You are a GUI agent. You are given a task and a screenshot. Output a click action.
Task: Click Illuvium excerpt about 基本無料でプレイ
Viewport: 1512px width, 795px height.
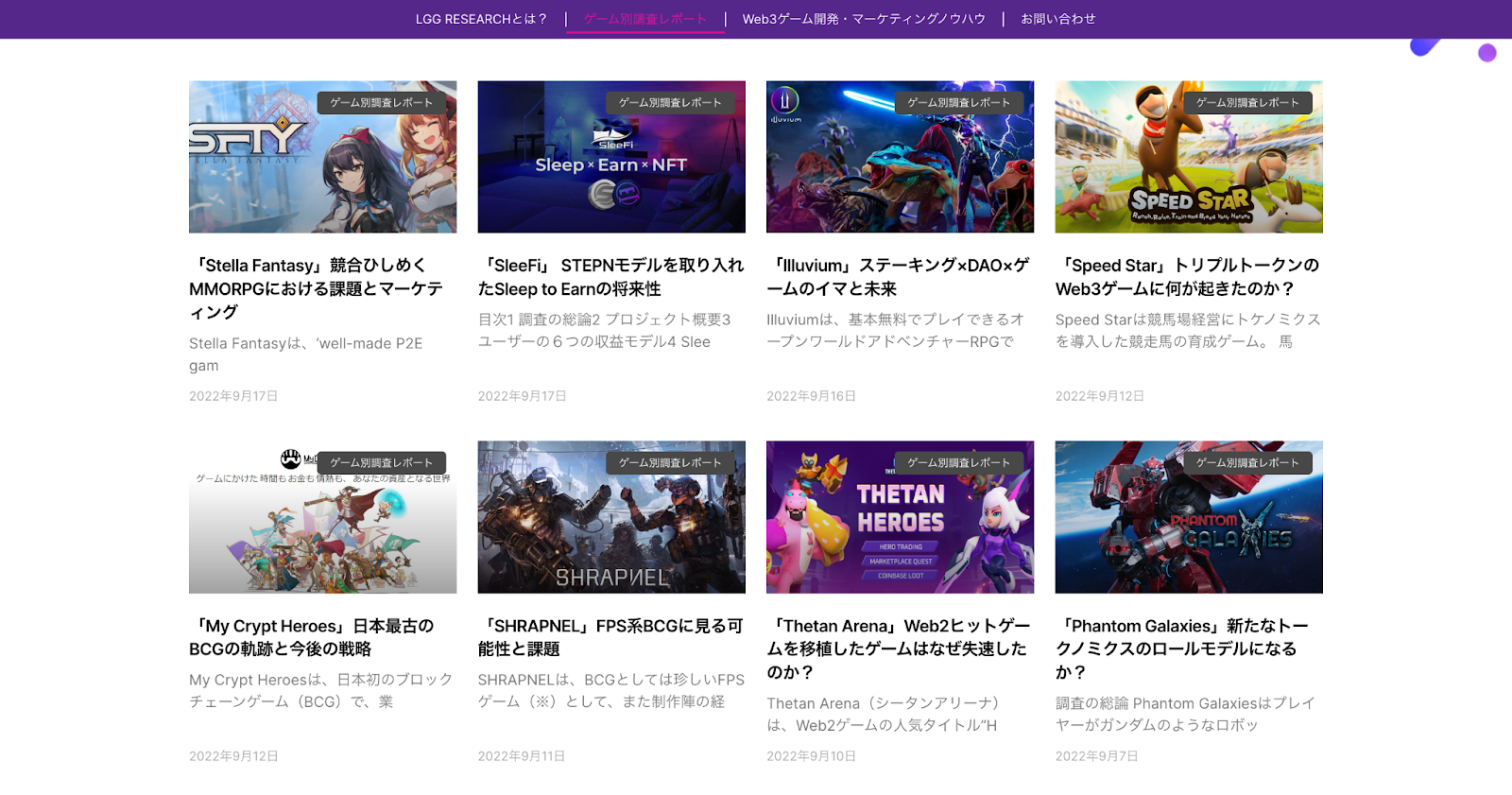coord(896,331)
